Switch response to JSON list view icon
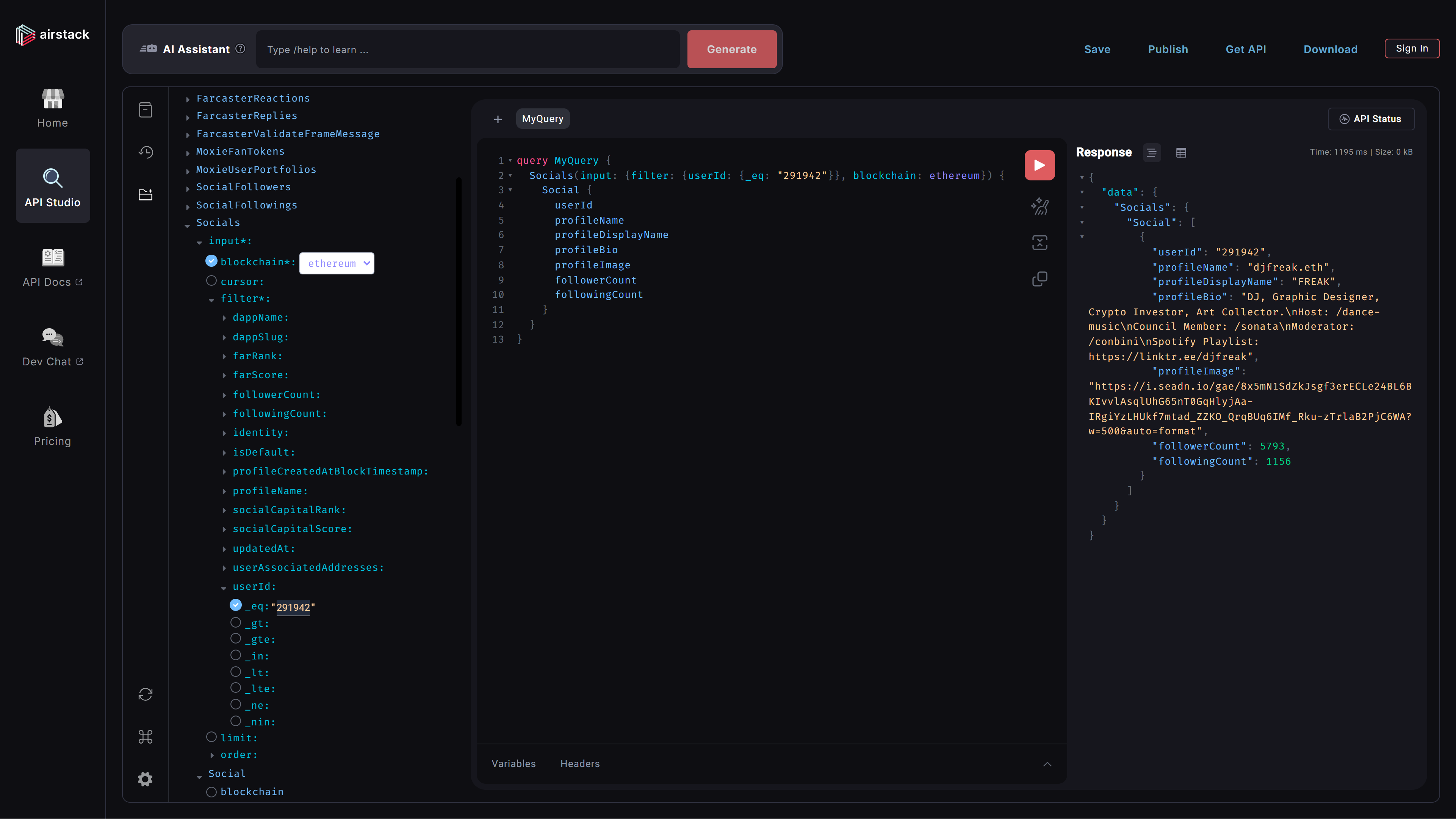 (x=1151, y=153)
